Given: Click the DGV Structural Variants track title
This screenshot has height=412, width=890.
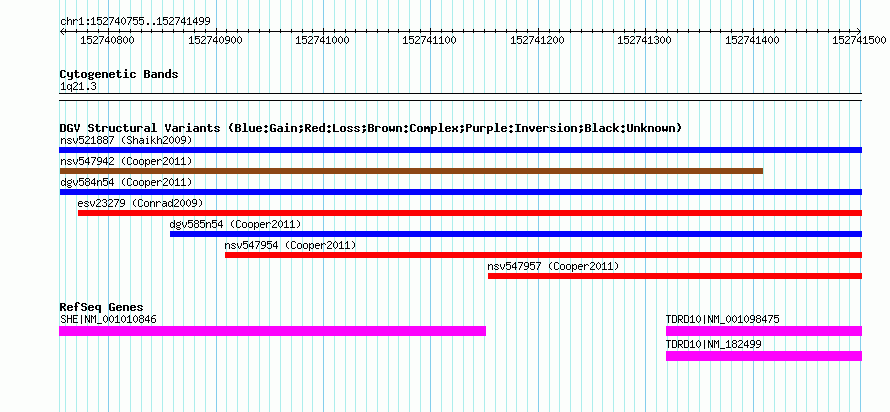Looking at the screenshot, I should tap(371, 128).
